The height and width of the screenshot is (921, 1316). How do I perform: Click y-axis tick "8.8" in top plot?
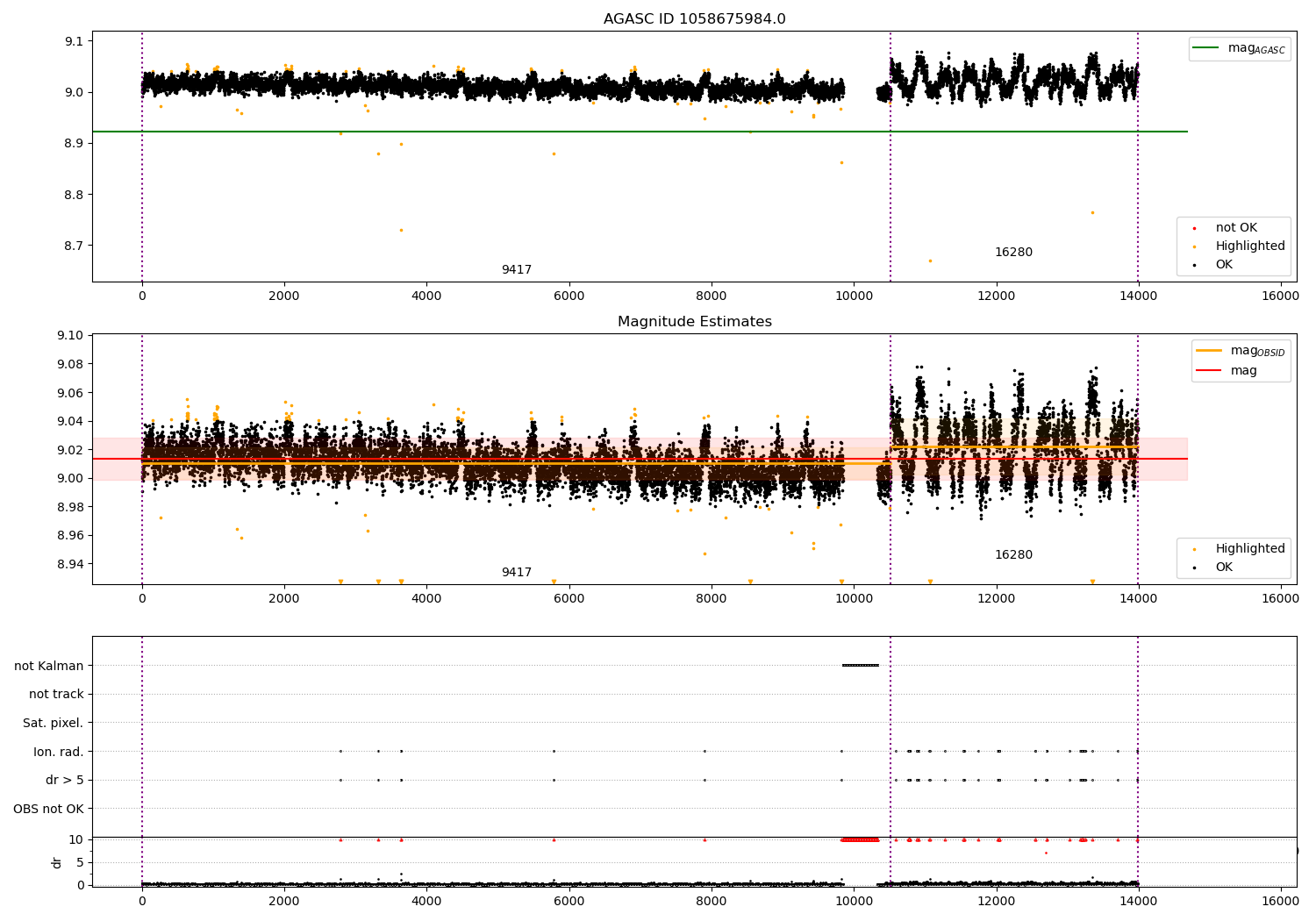[74, 195]
